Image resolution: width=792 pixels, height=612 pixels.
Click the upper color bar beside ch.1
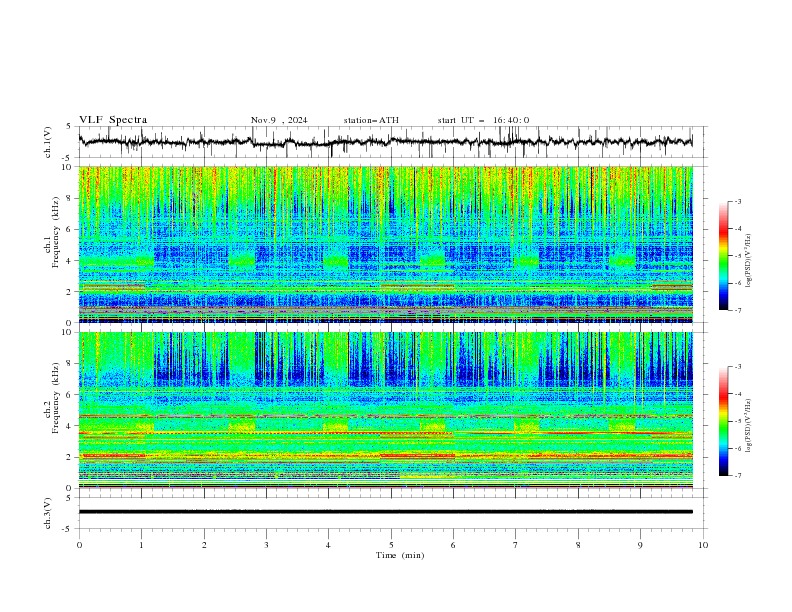(724, 256)
